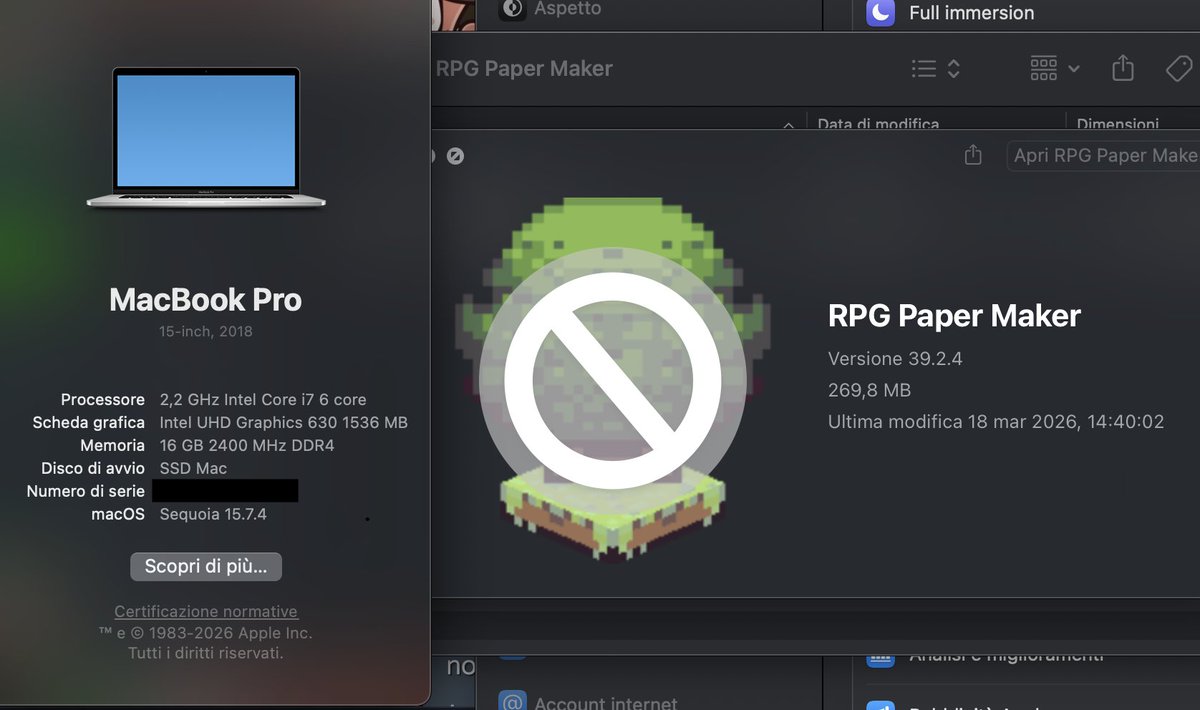This screenshot has height=710, width=1200.
Task: Open the view style up-down chevrons
Action: coord(954,68)
